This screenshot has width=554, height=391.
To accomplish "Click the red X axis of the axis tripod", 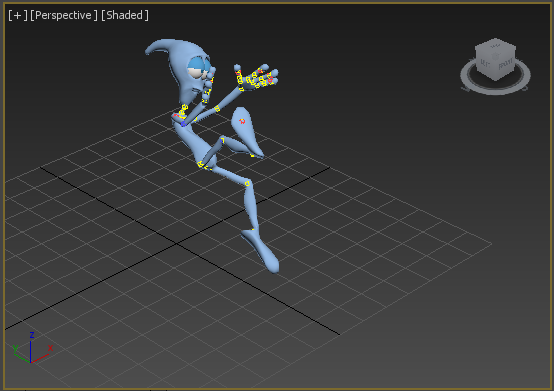I will [41, 356].
